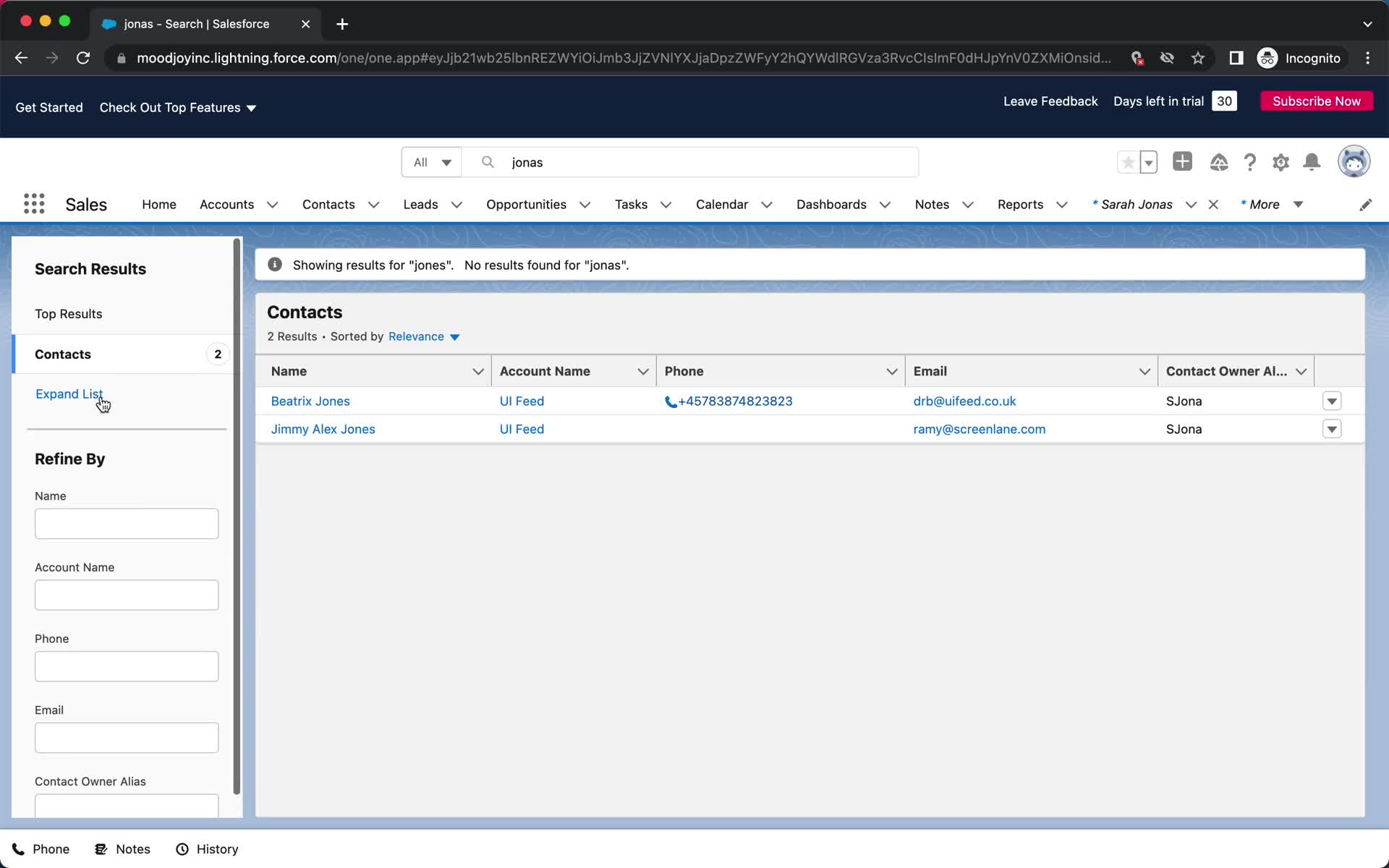Click the sidebar vertical scrollbar
Screen dimensions: 1389x868
point(237,516)
